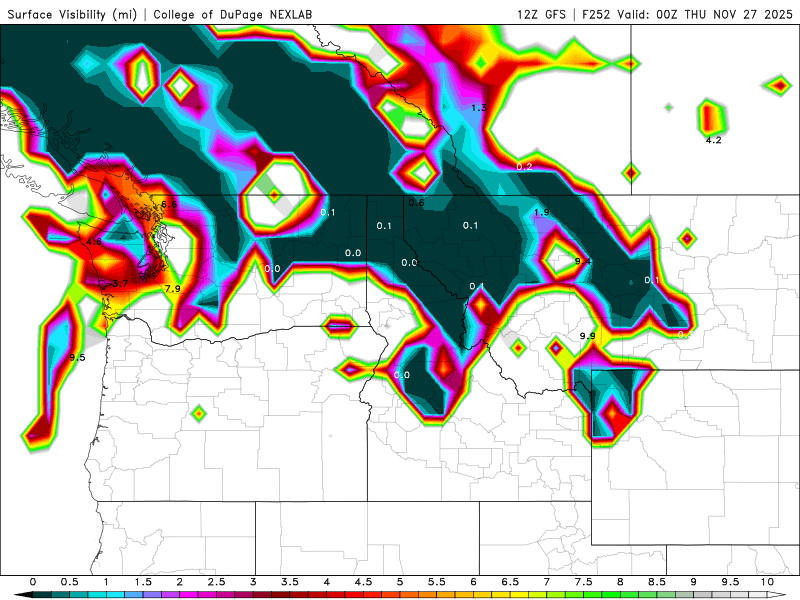Click the colorbar label '8'

620,582
